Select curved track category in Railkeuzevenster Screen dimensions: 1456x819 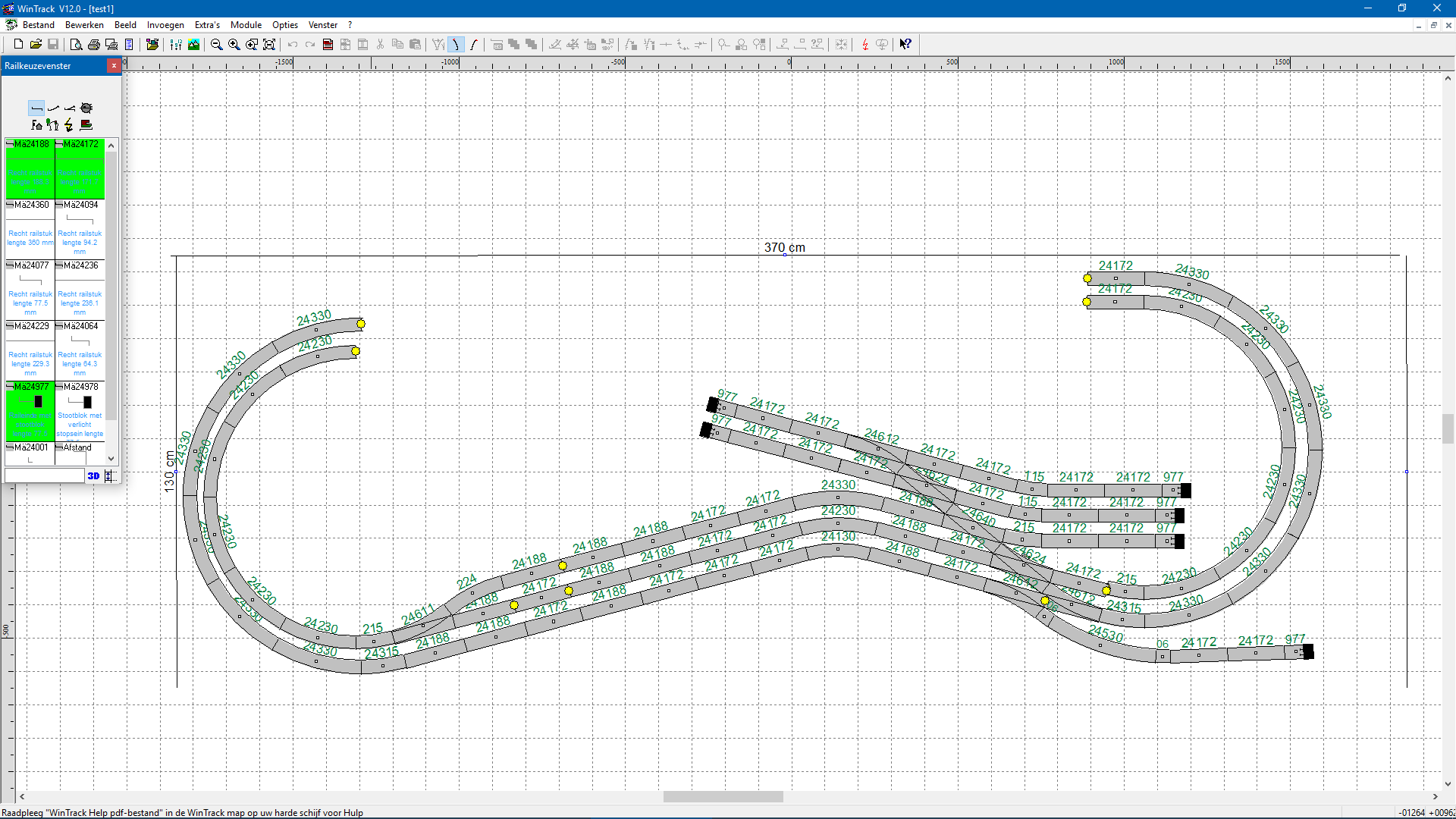(53, 108)
